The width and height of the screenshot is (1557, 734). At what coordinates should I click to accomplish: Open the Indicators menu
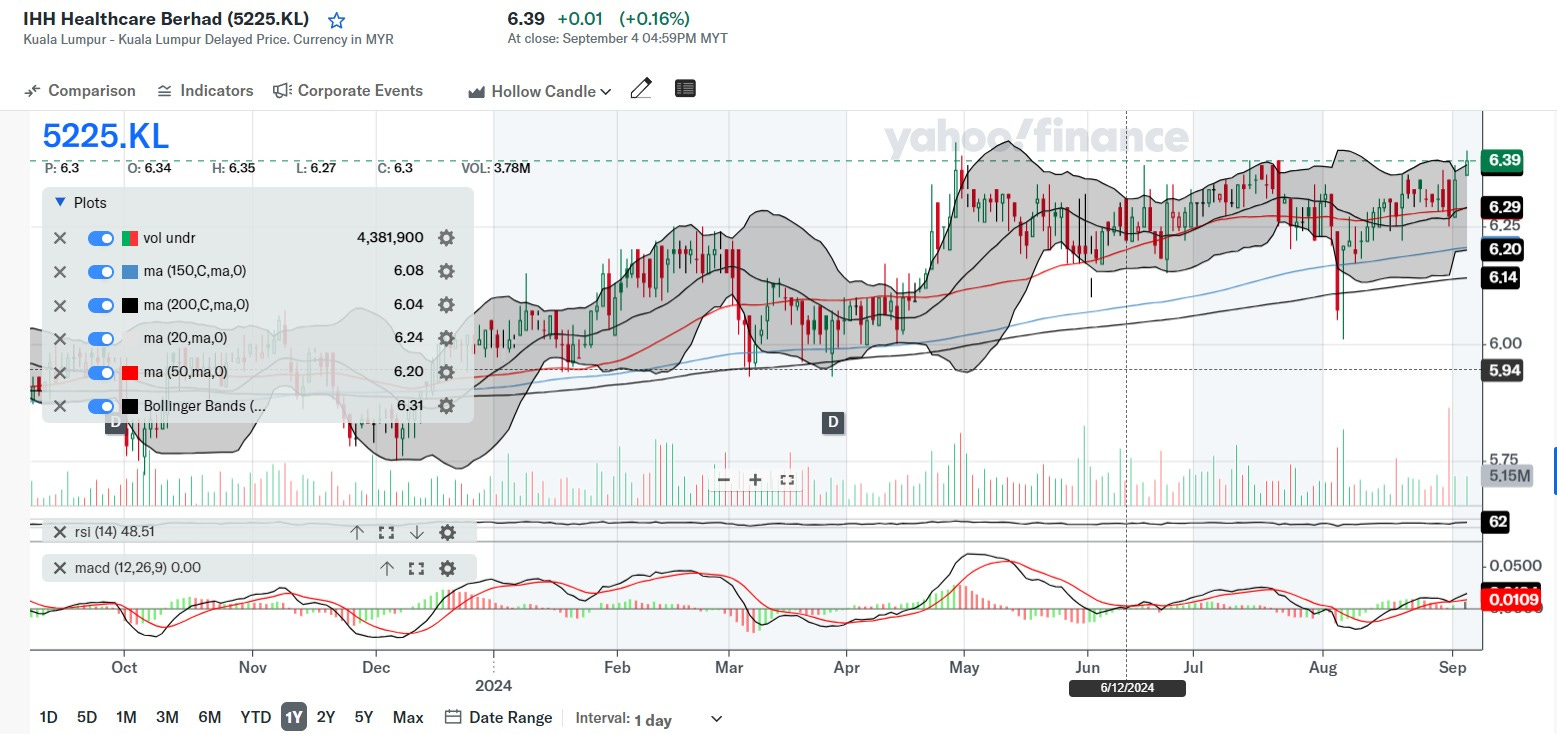tap(205, 91)
